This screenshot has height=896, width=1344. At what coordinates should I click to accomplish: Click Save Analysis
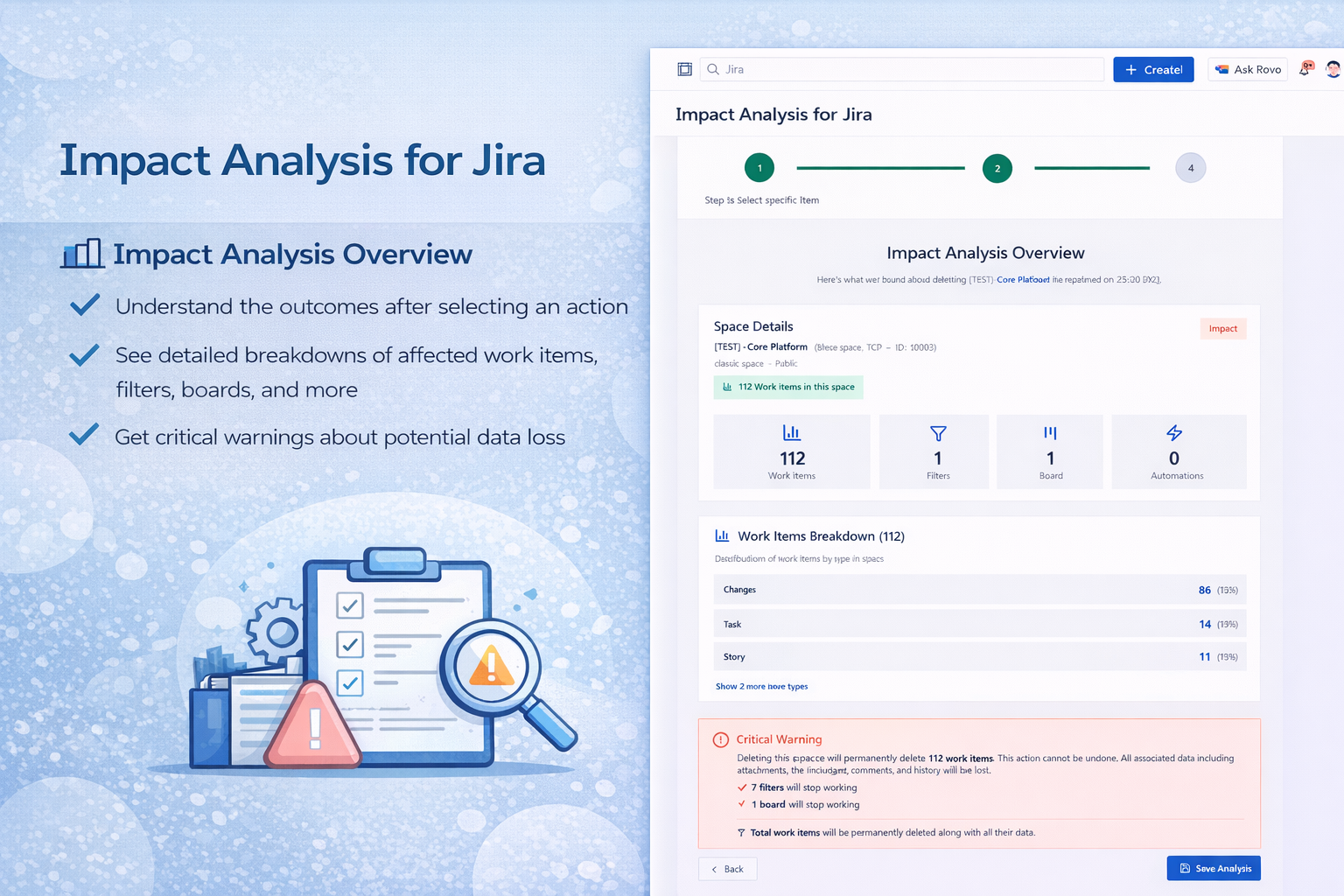pyautogui.click(x=1214, y=868)
